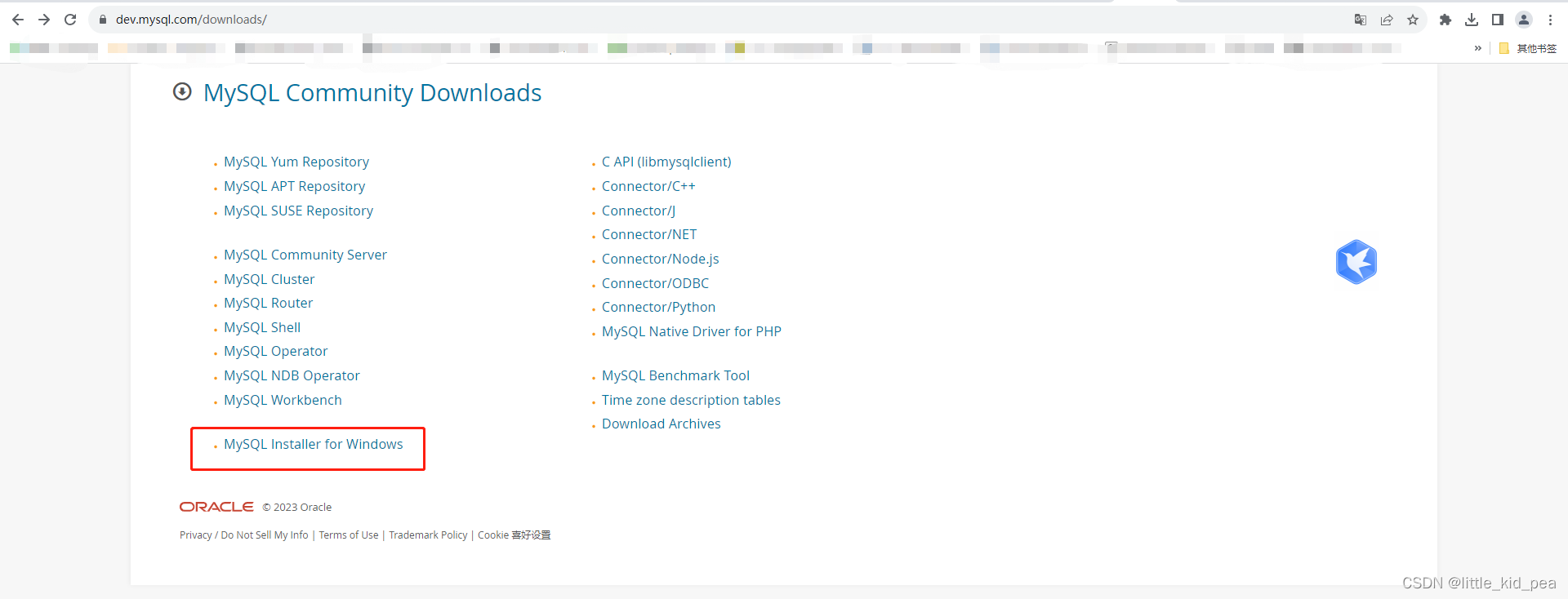Open Connector/C++ link
Viewport: 1568px width, 599px height.
[648, 186]
